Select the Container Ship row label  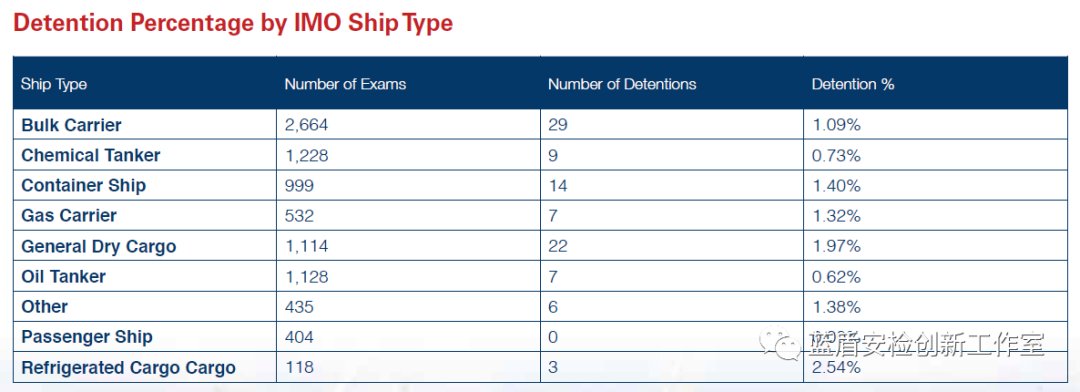coord(83,186)
